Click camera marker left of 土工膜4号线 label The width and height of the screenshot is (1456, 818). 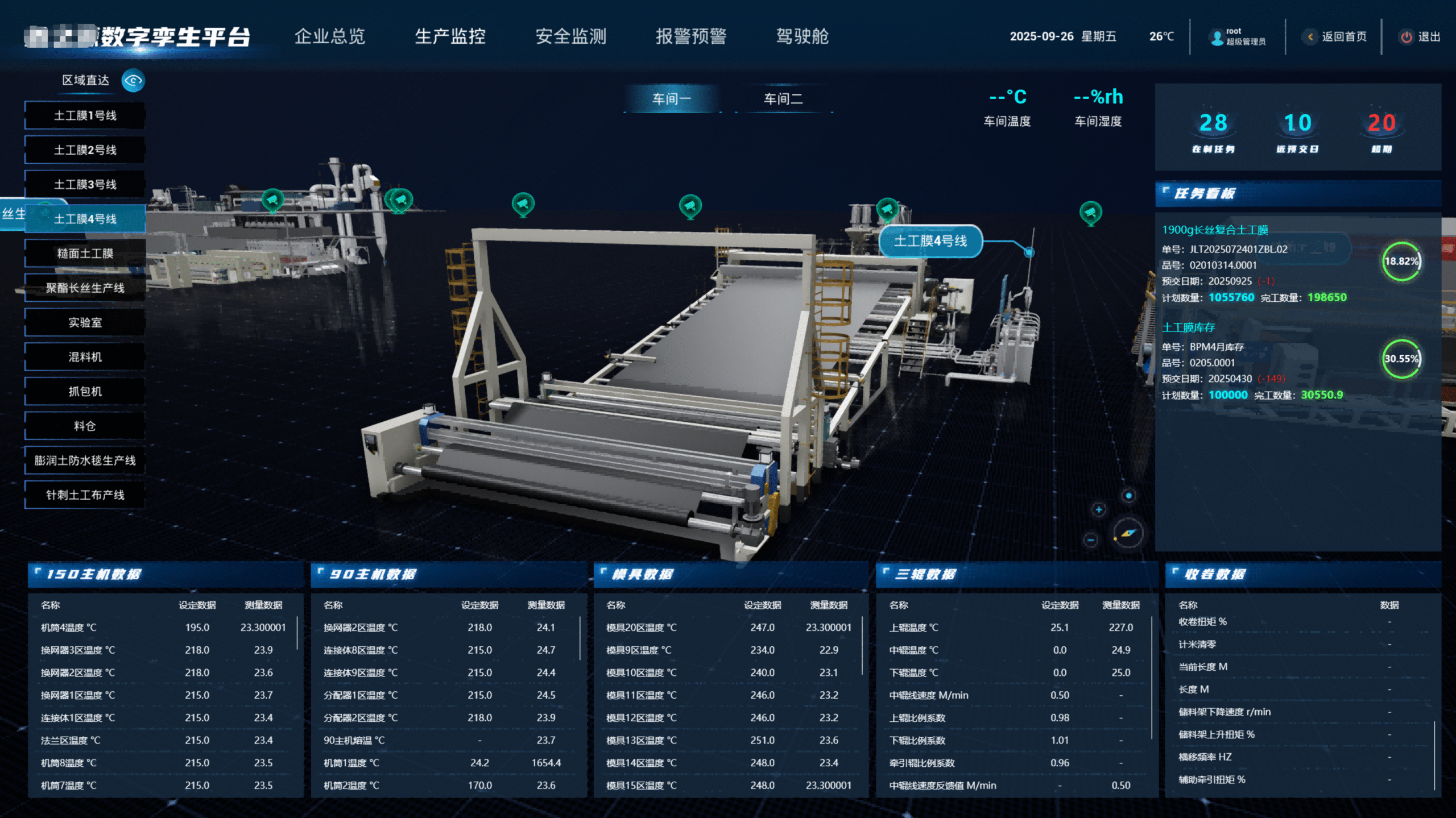887,209
